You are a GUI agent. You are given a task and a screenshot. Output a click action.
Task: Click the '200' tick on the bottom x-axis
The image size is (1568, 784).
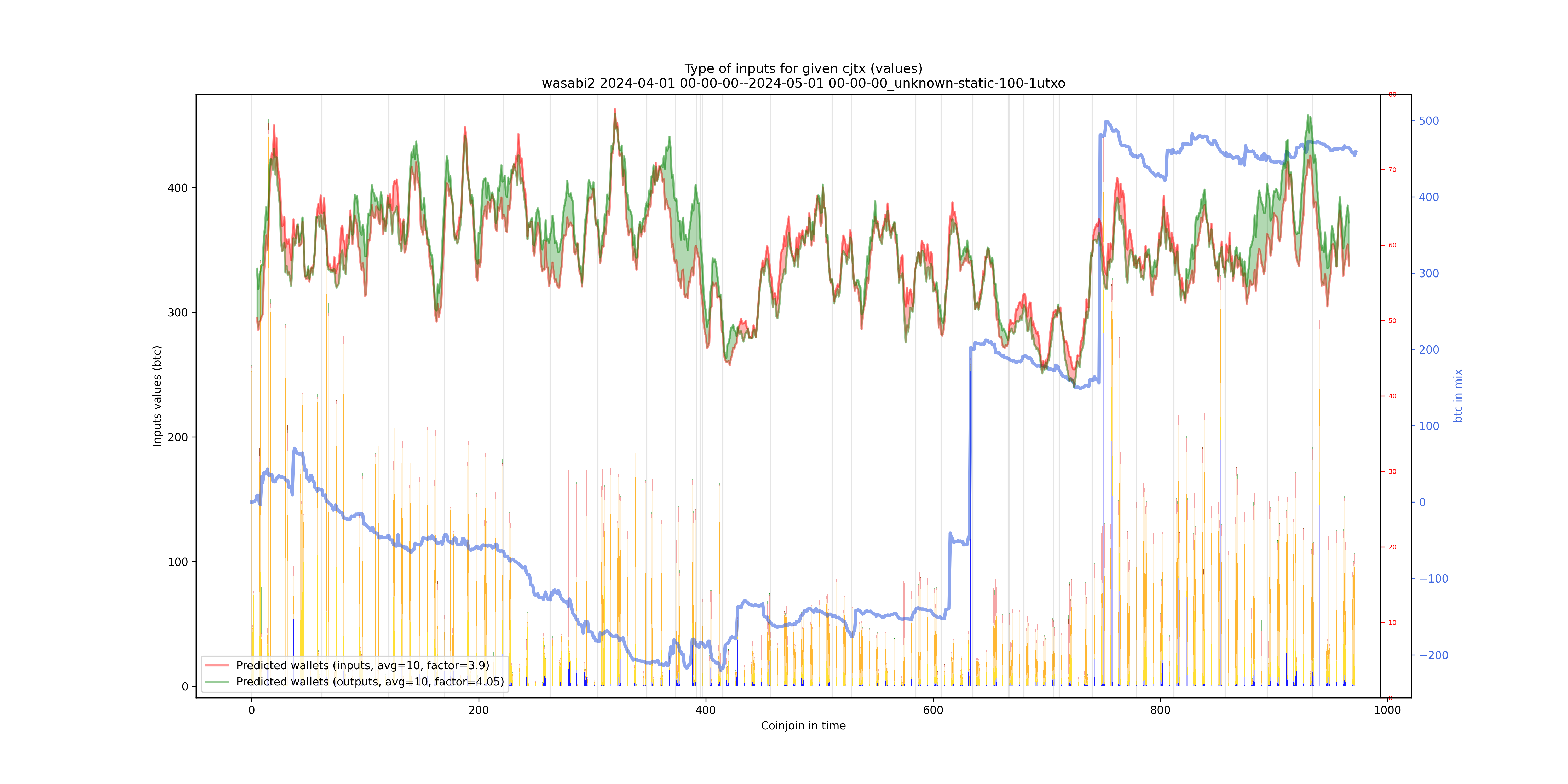(479, 710)
